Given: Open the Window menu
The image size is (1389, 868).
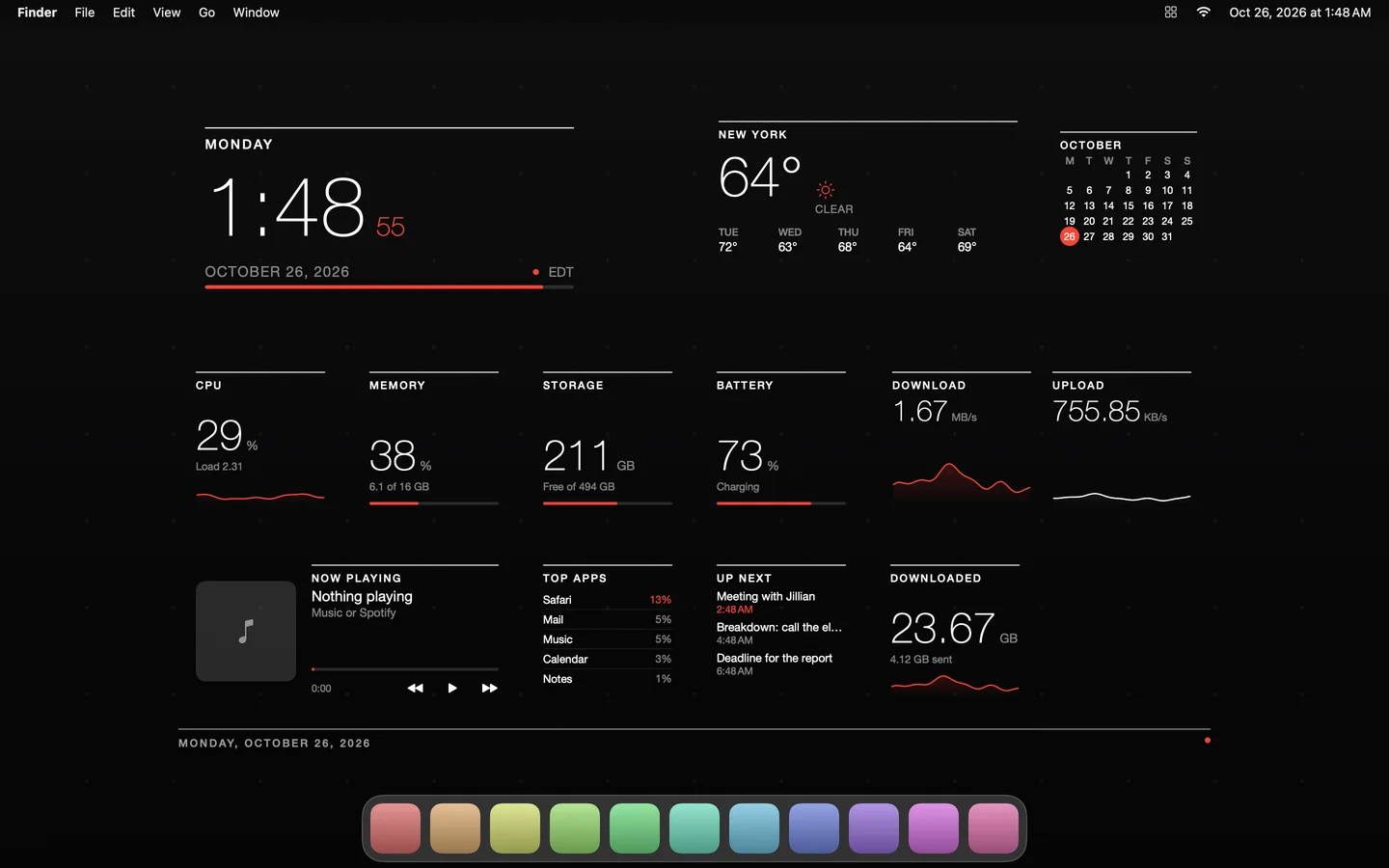Looking at the screenshot, I should (x=256, y=13).
